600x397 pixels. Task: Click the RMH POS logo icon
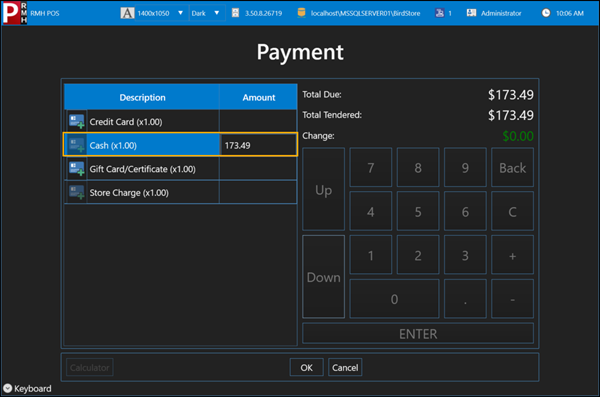(14, 13)
